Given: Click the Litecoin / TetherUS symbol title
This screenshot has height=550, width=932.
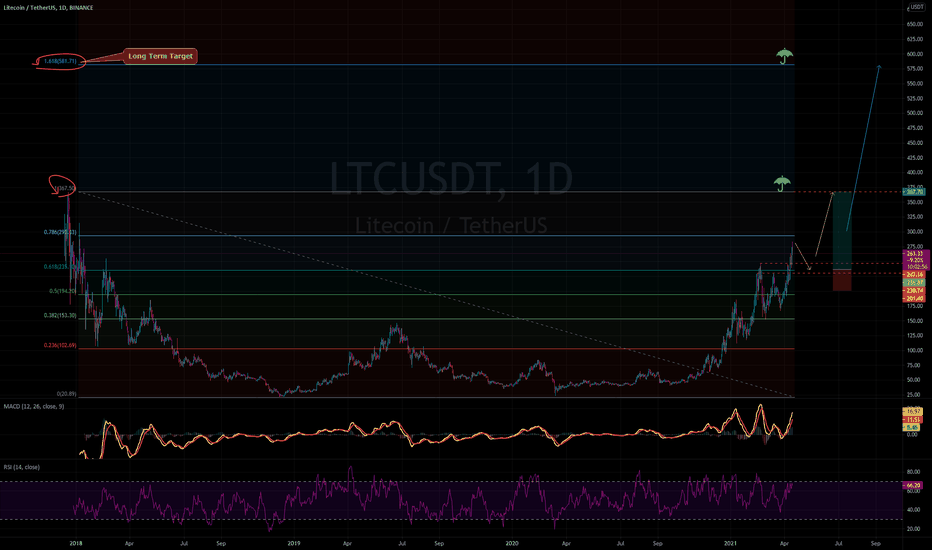Looking at the screenshot, I should click(48, 8).
